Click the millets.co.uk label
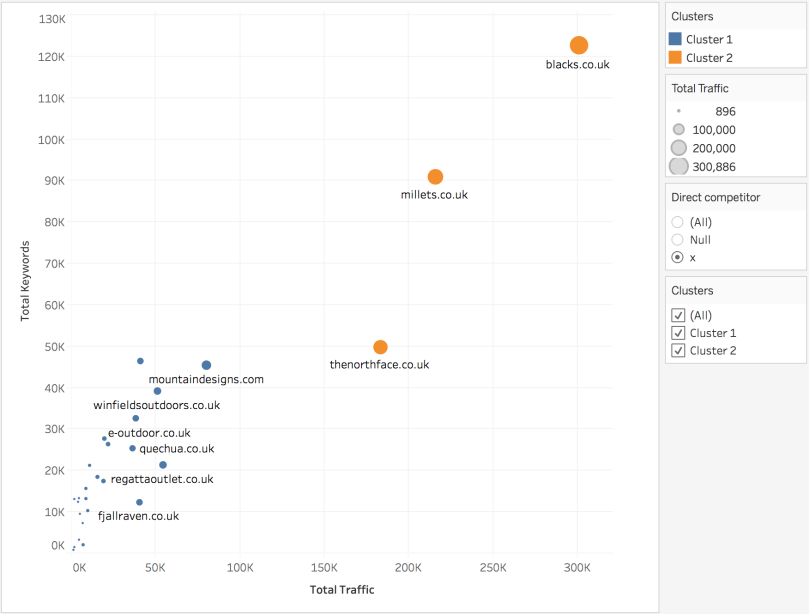Screen dimensions: 809x614 pyautogui.click(x=434, y=195)
